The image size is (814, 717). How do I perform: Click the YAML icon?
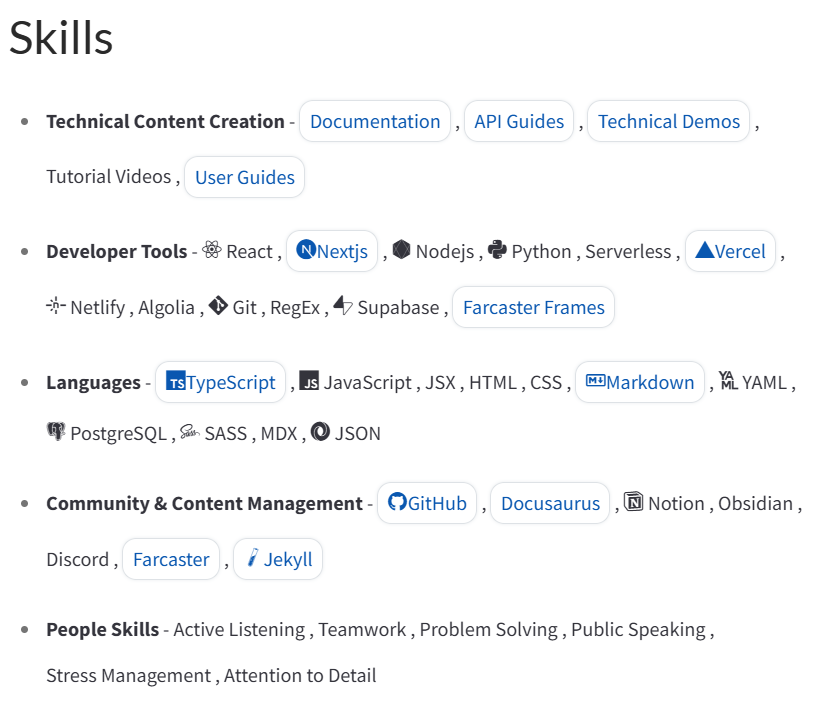pyautogui.click(x=728, y=381)
